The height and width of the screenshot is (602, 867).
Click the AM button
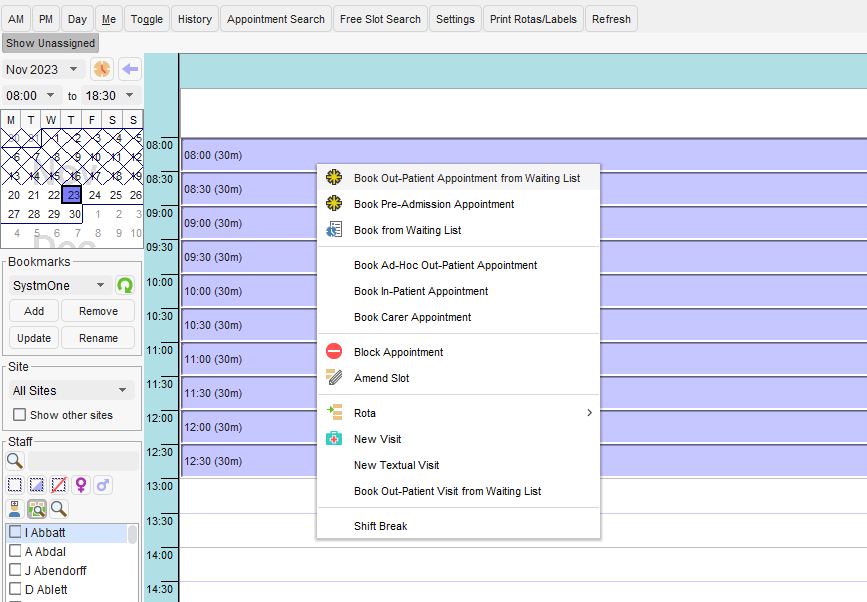[16, 19]
